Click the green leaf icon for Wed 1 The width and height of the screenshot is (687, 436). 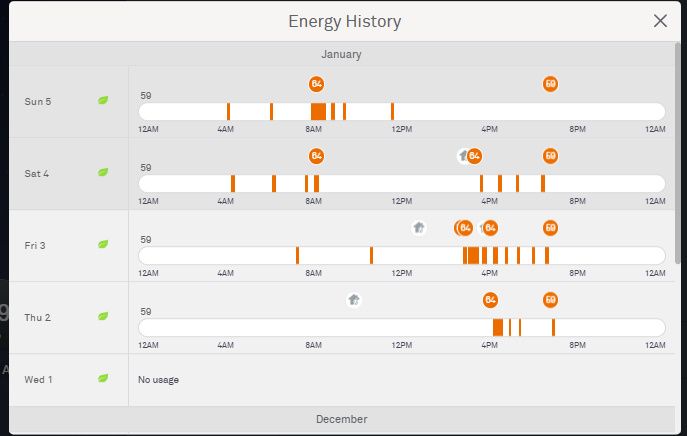coord(103,379)
